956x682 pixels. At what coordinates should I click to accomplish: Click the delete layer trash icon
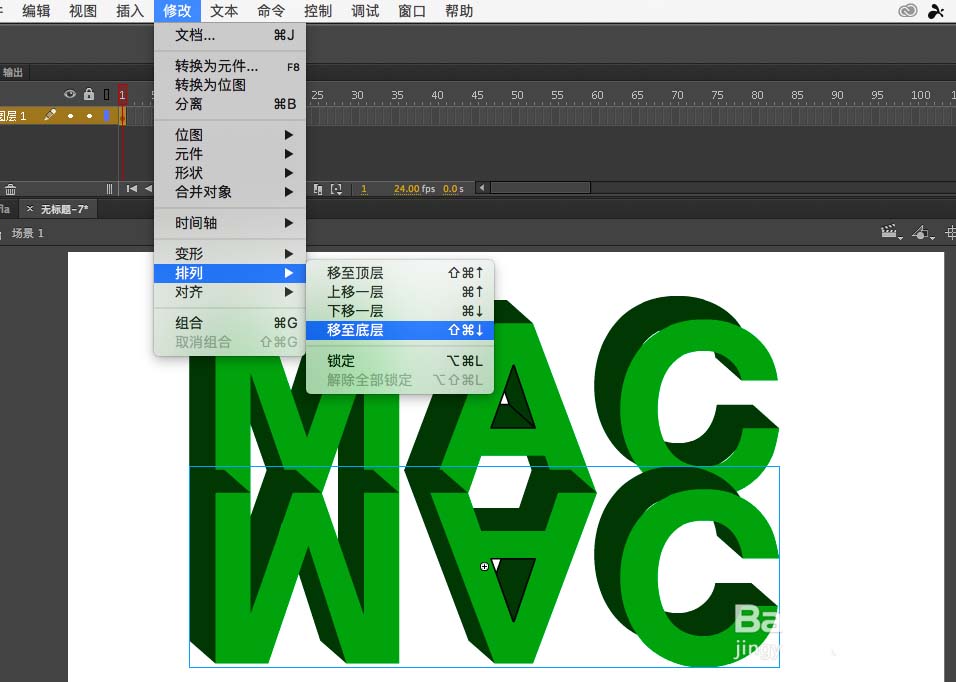10,189
